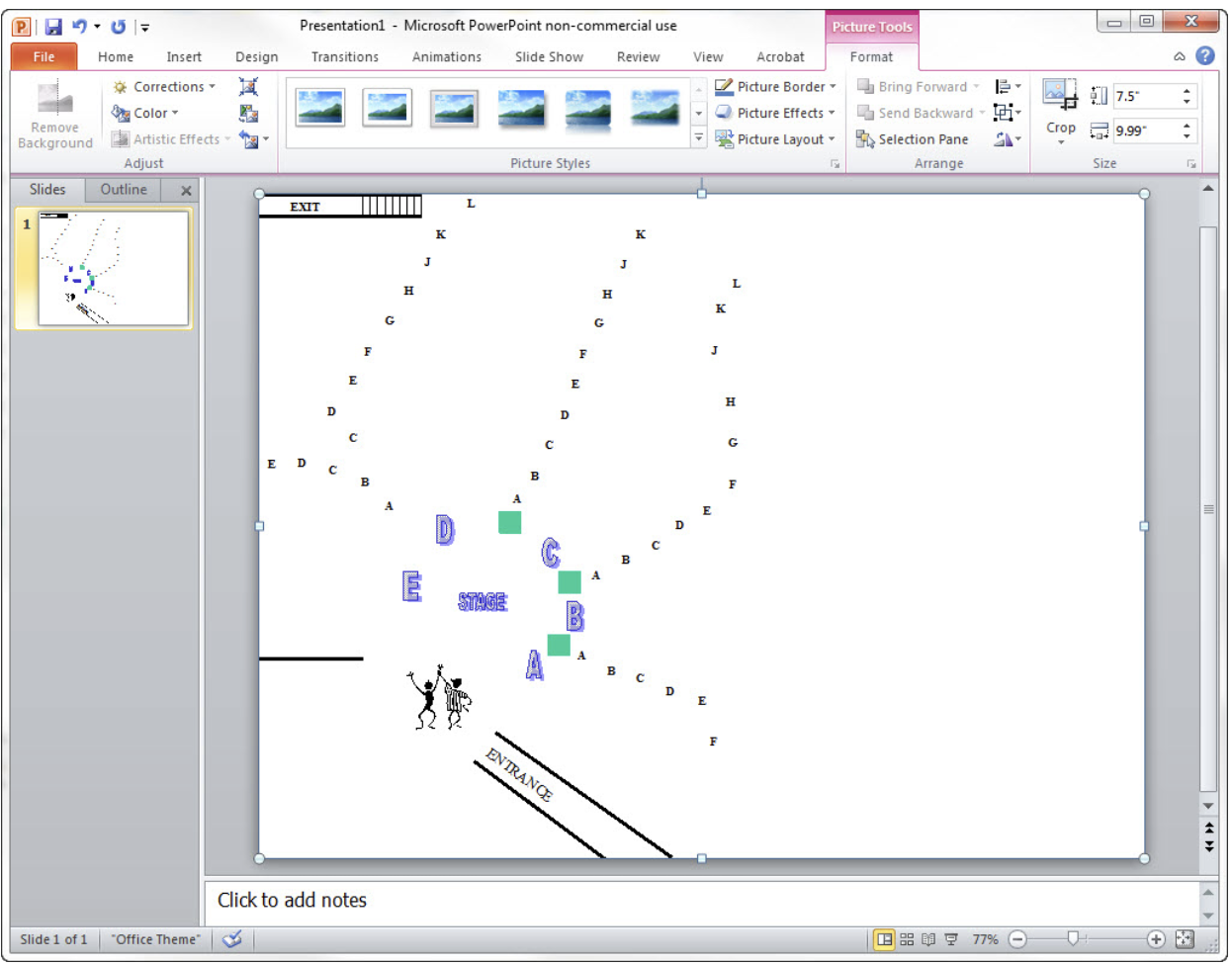The image size is (1232, 965).
Task: Click the Compress Pictures icon
Action: pyautogui.click(x=249, y=87)
